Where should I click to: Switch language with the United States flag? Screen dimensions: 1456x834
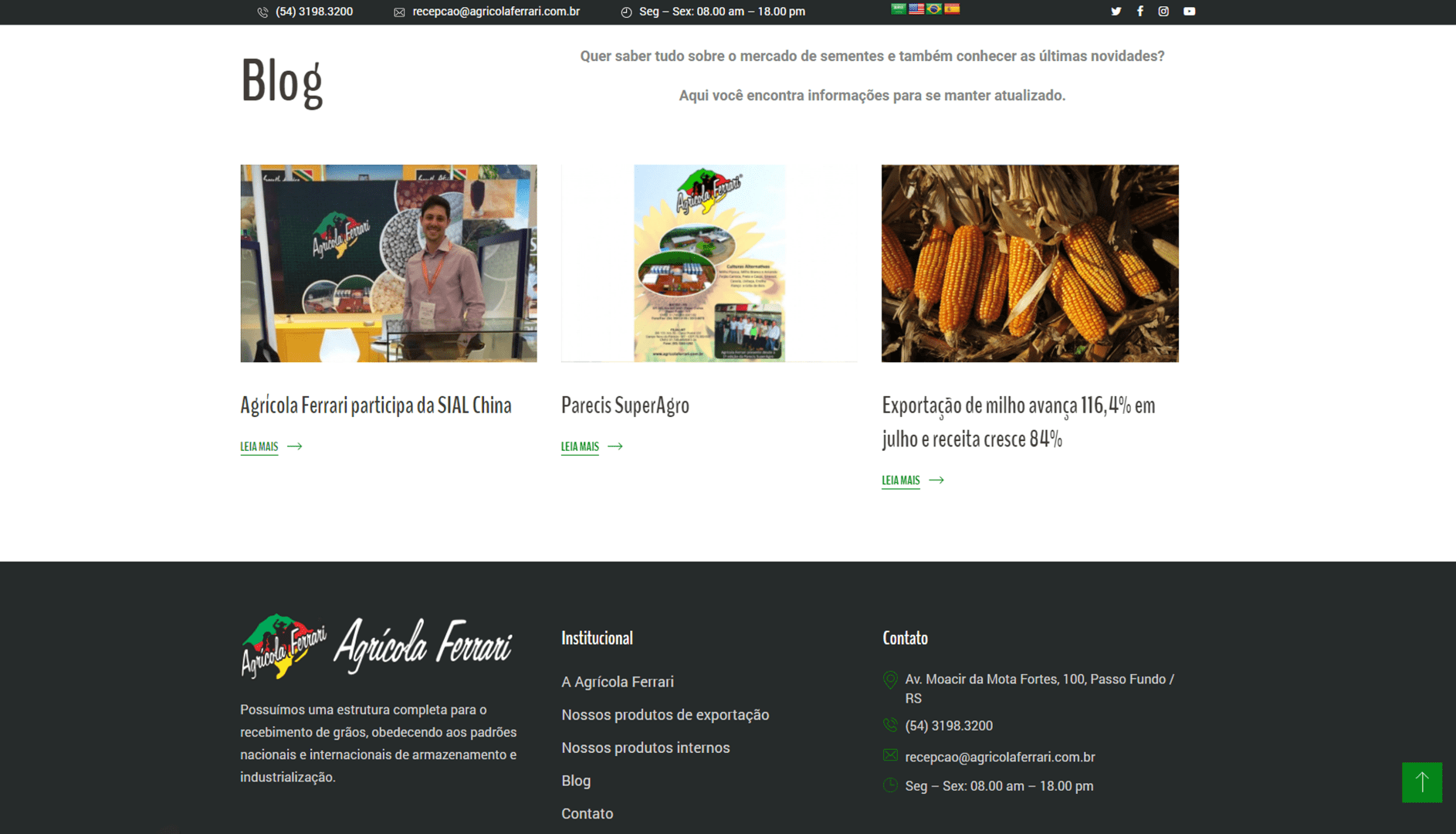(916, 9)
